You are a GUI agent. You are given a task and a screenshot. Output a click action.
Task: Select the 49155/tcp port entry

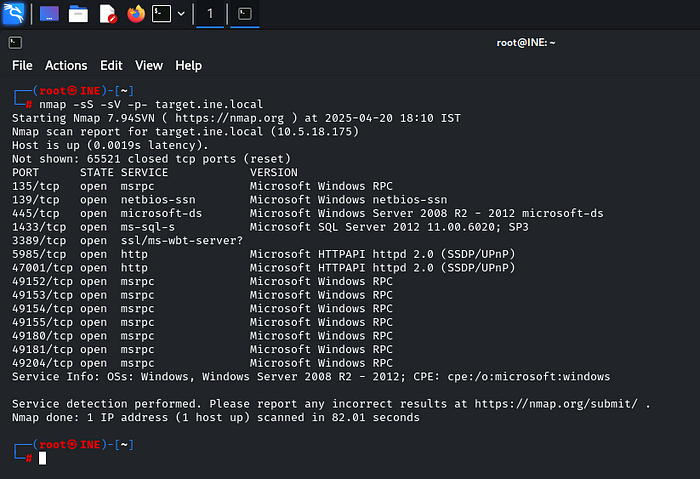(x=42, y=322)
